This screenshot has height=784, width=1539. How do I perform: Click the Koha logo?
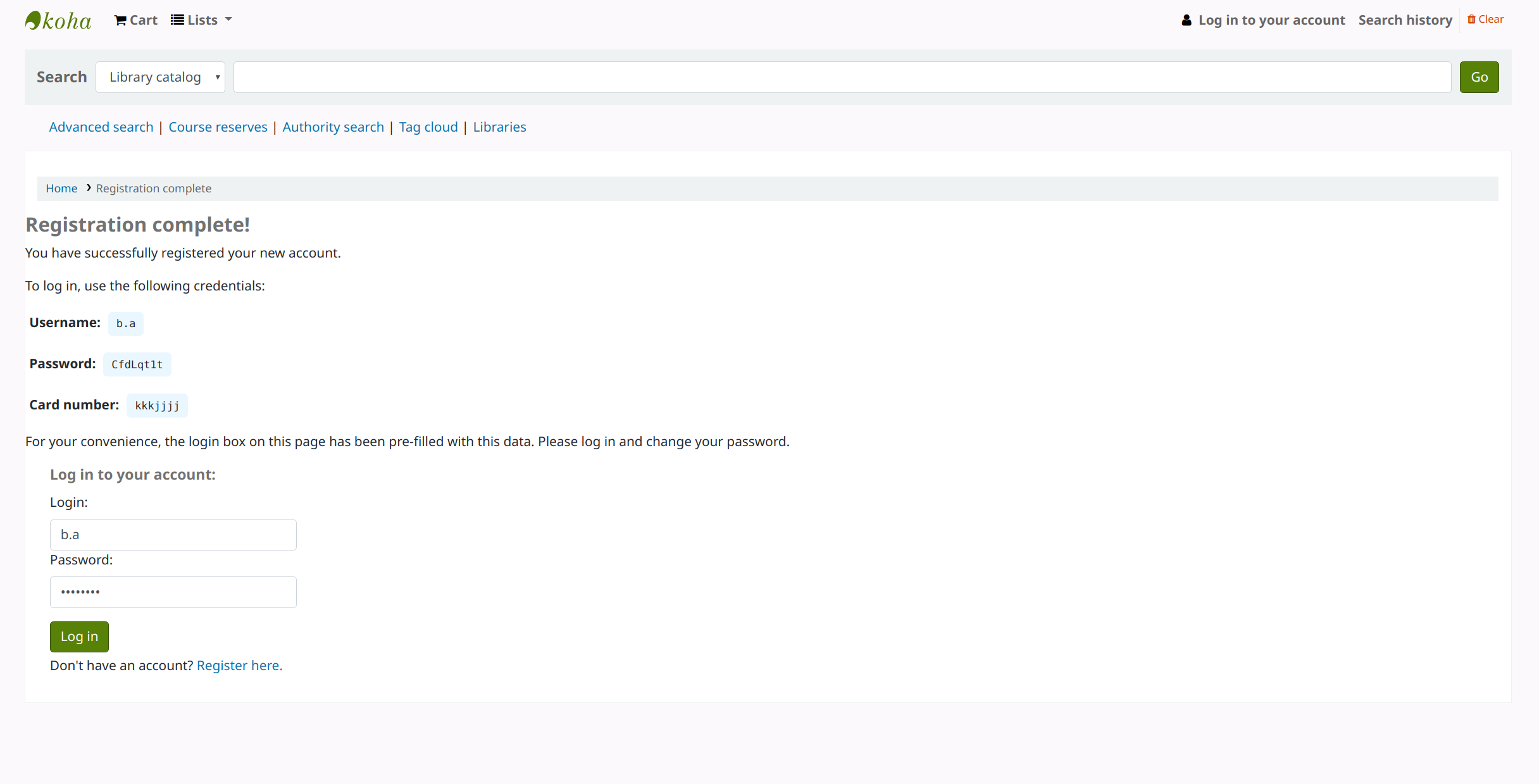coord(58,20)
